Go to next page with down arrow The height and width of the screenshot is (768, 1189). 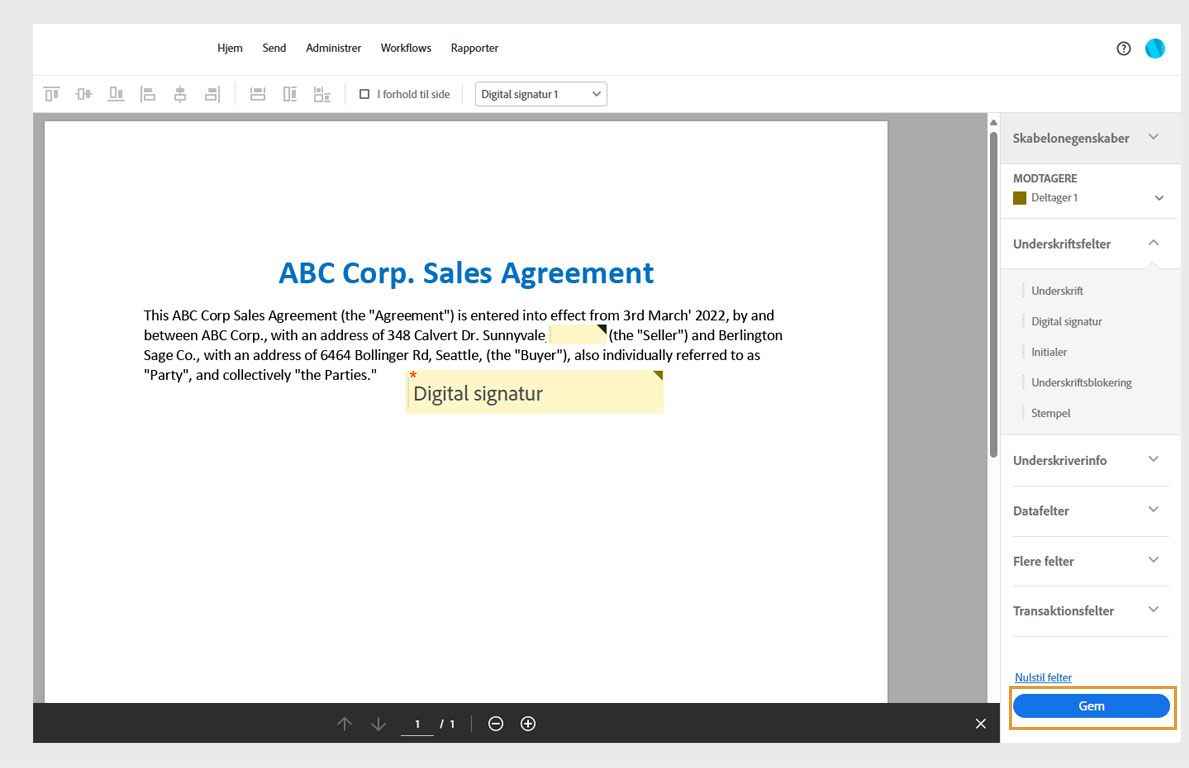point(378,724)
